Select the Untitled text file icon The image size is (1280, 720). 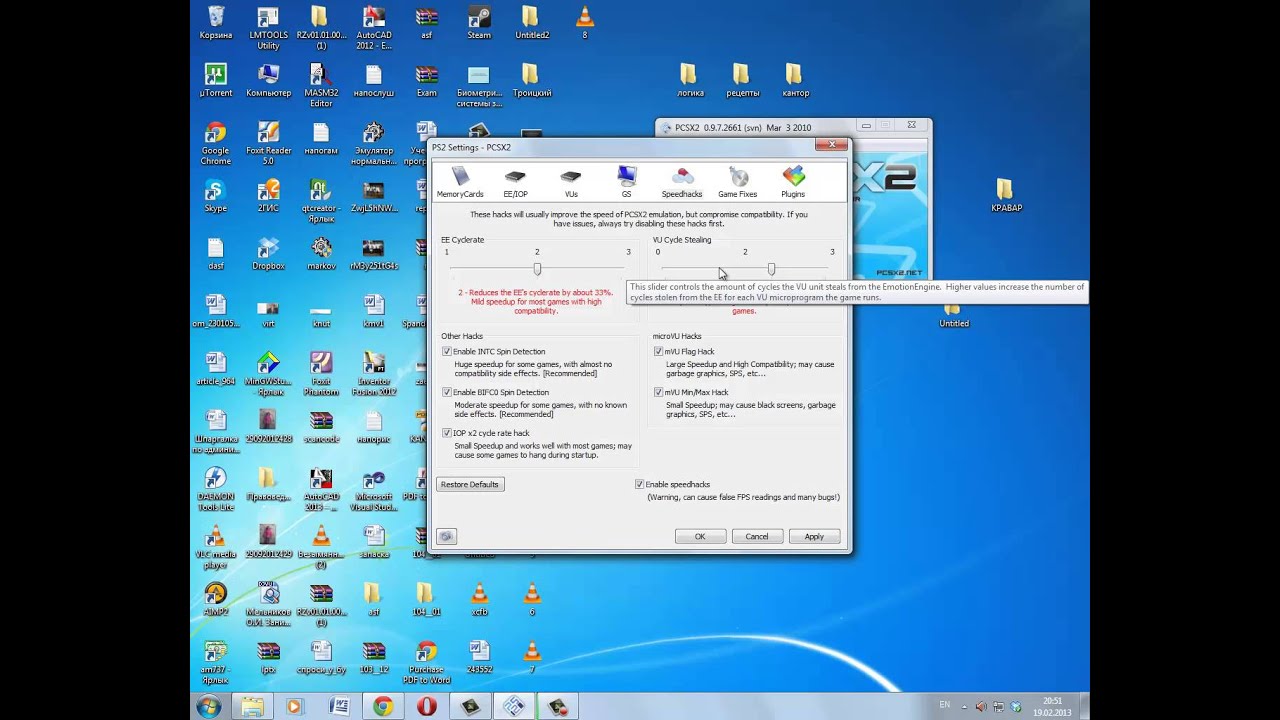coord(954,312)
